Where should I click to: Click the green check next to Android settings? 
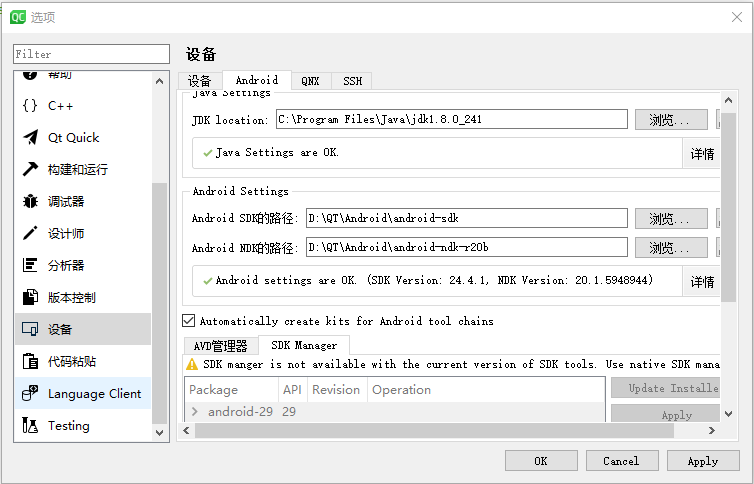208,281
